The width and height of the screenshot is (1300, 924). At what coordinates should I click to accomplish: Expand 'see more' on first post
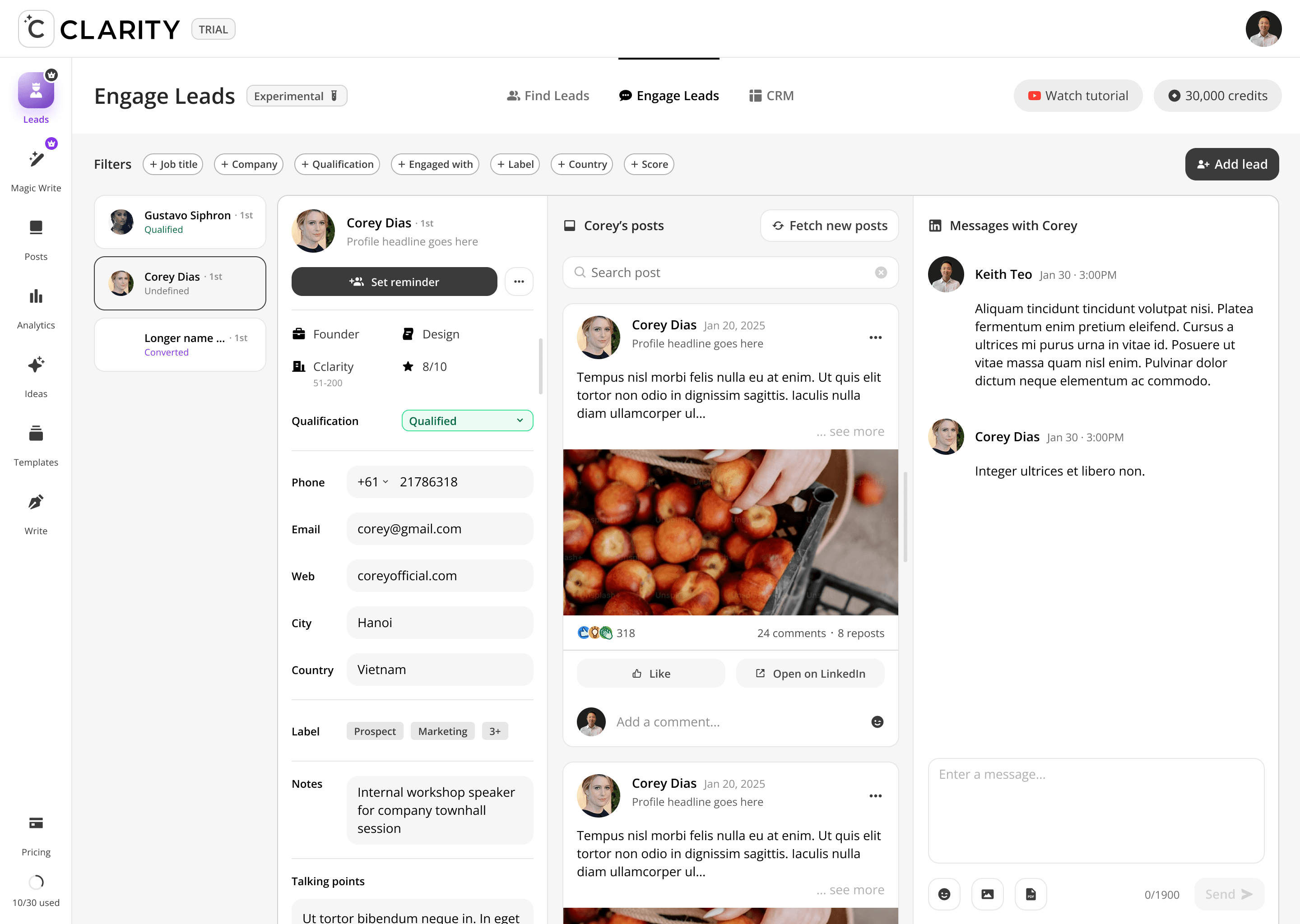[x=856, y=431]
